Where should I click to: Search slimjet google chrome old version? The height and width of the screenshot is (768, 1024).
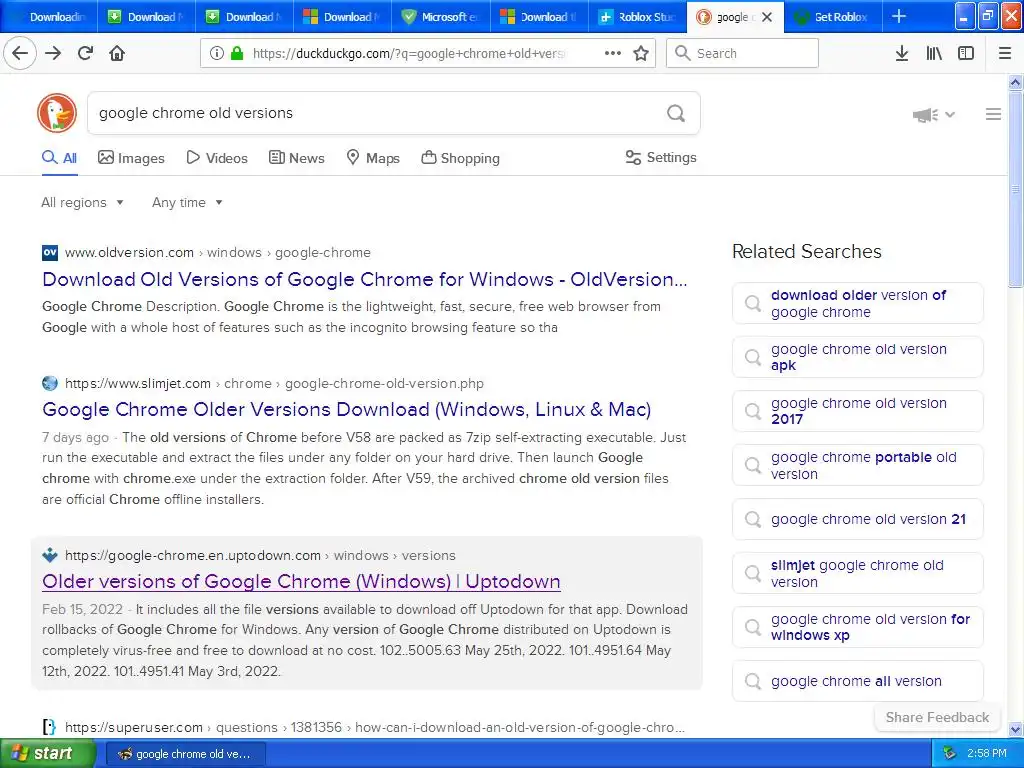click(857, 573)
